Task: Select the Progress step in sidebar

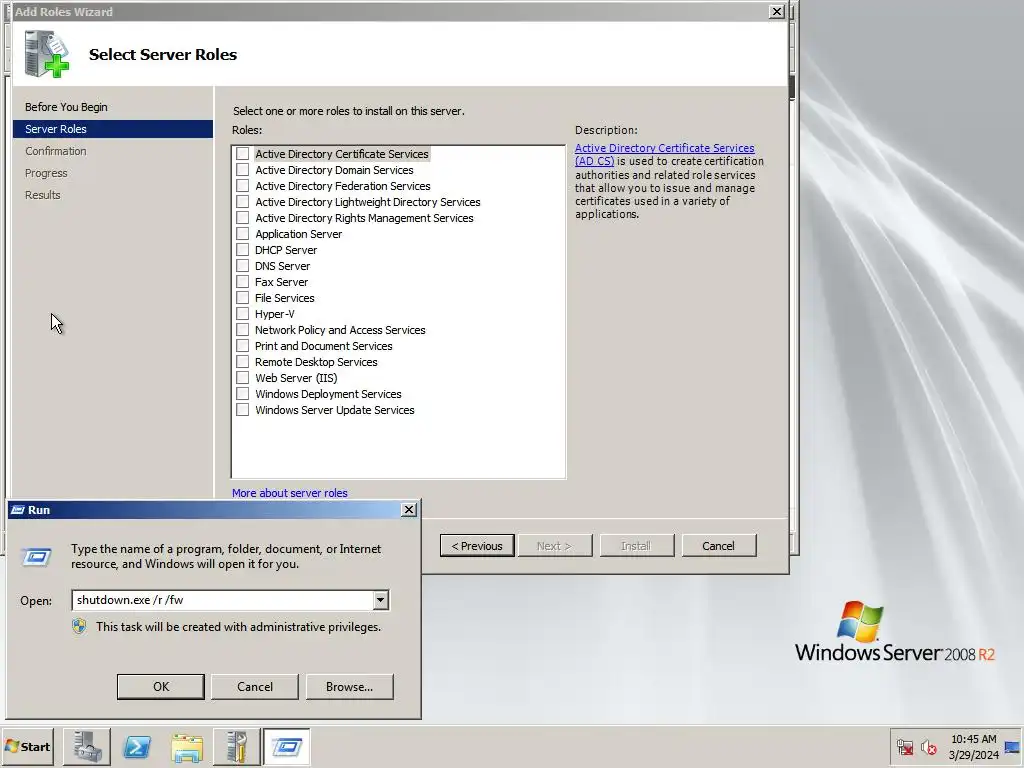Action: (x=46, y=173)
